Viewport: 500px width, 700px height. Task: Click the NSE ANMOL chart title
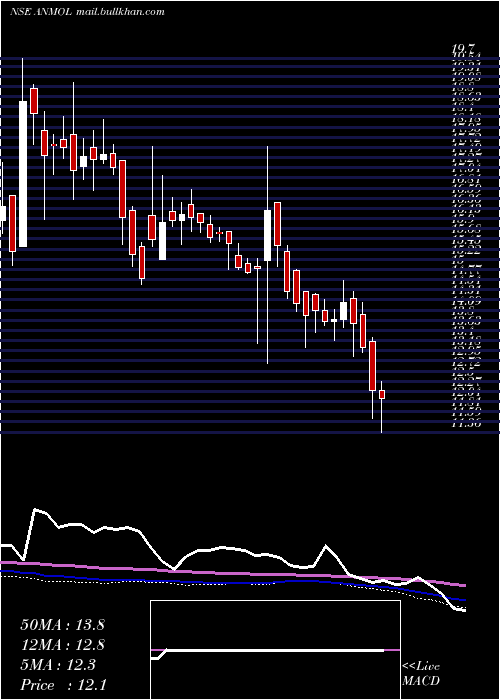click(x=40, y=12)
